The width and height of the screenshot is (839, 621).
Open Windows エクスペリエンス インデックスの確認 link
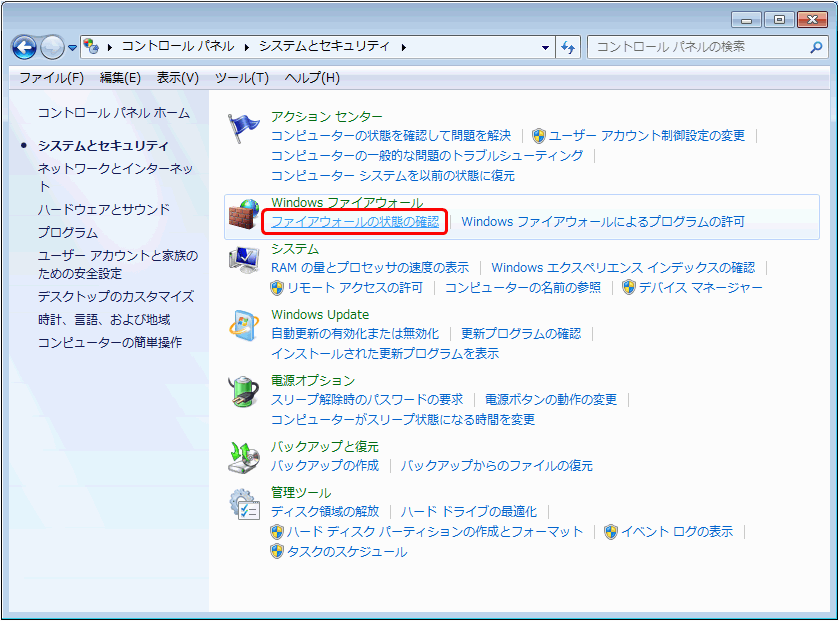click(623, 268)
